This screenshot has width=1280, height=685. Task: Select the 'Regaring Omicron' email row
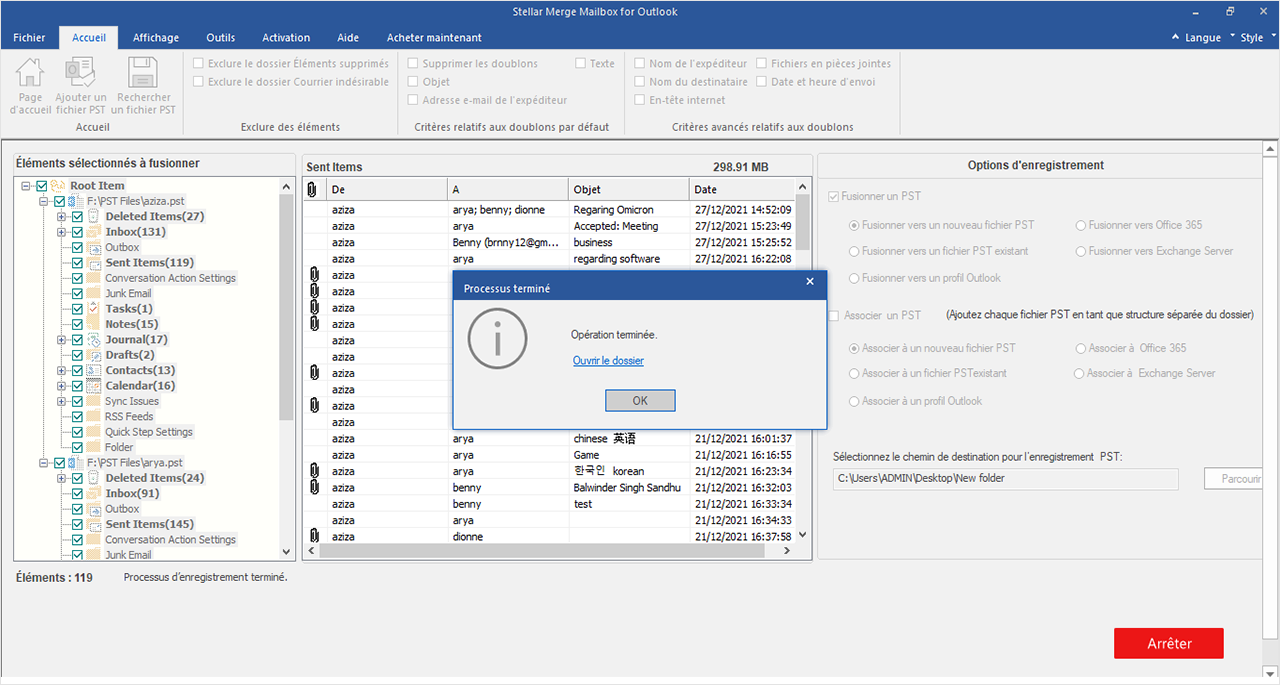click(549, 210)
